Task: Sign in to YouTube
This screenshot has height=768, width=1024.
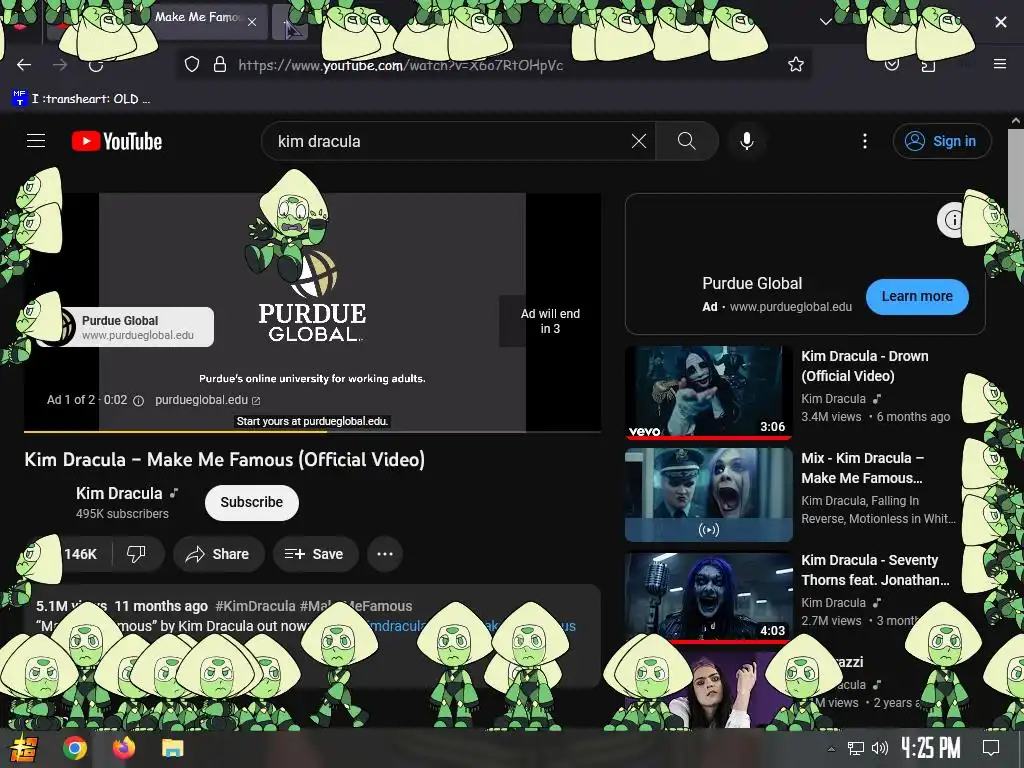Action: pyautogui.click(x=942, y=141)
